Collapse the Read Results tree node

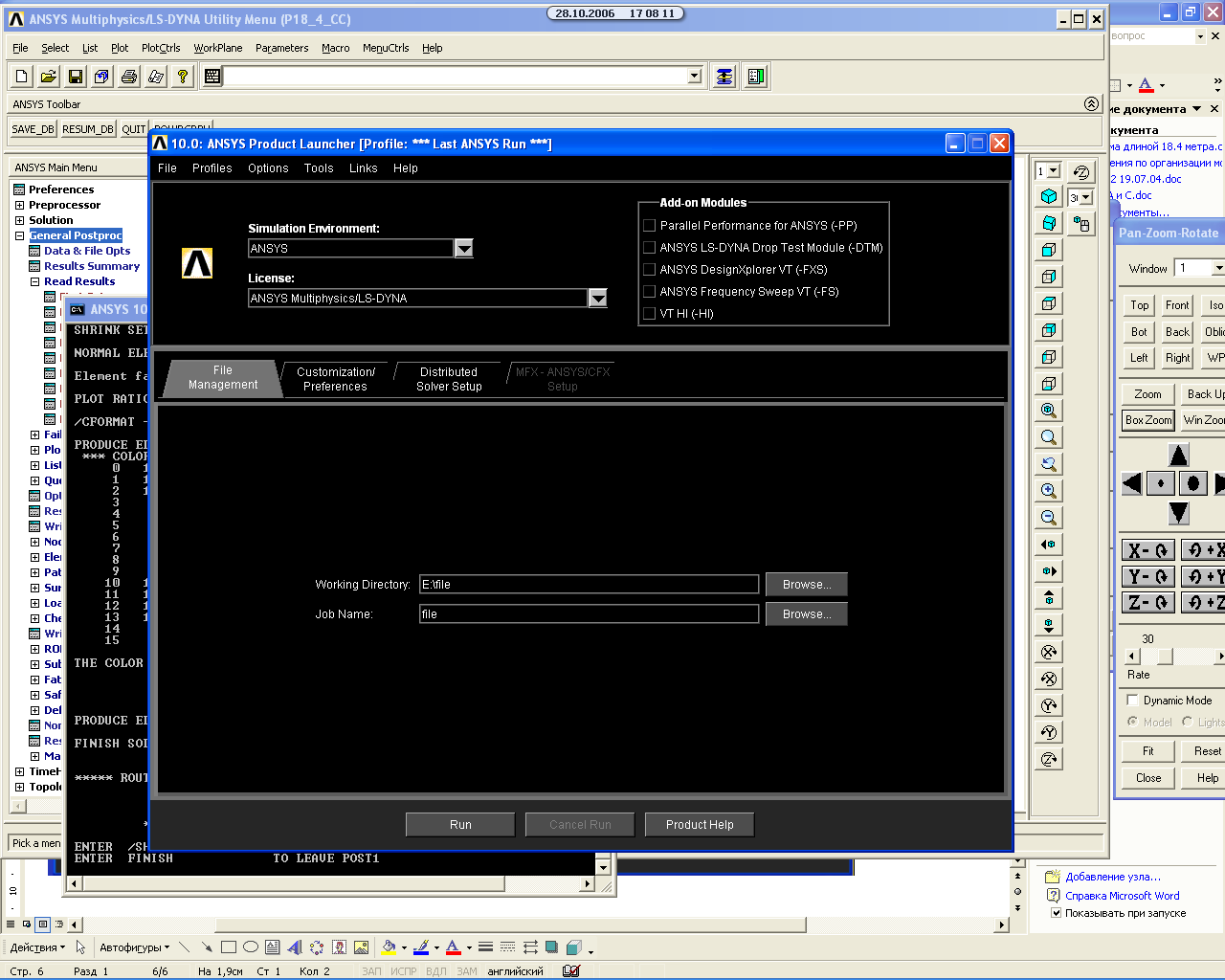[34, 281]
